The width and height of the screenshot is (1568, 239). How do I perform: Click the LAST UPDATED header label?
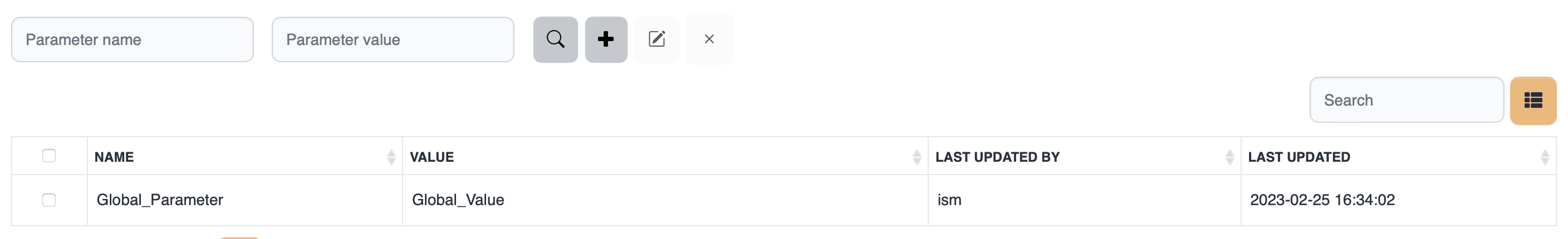(x=1299, y=157)
